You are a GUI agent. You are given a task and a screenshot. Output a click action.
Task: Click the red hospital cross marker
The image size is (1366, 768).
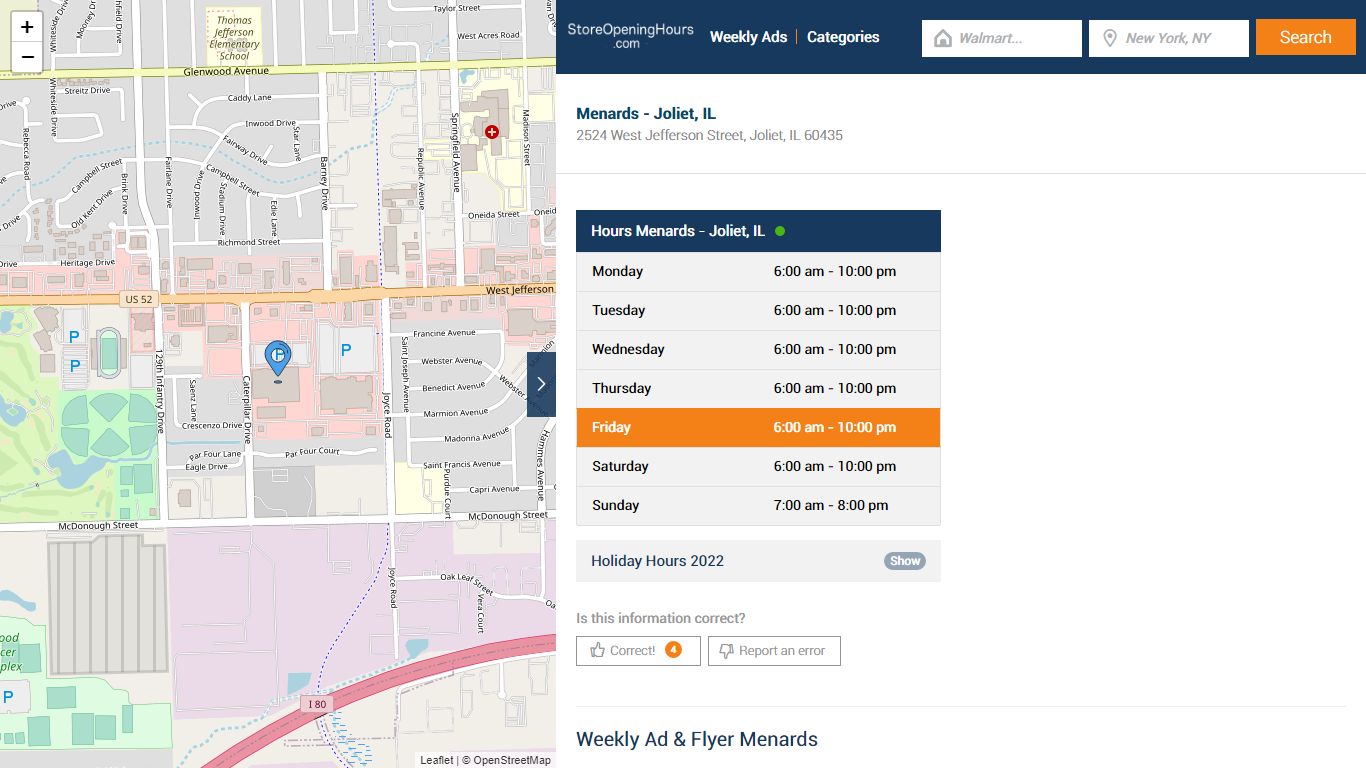(491, 132)
